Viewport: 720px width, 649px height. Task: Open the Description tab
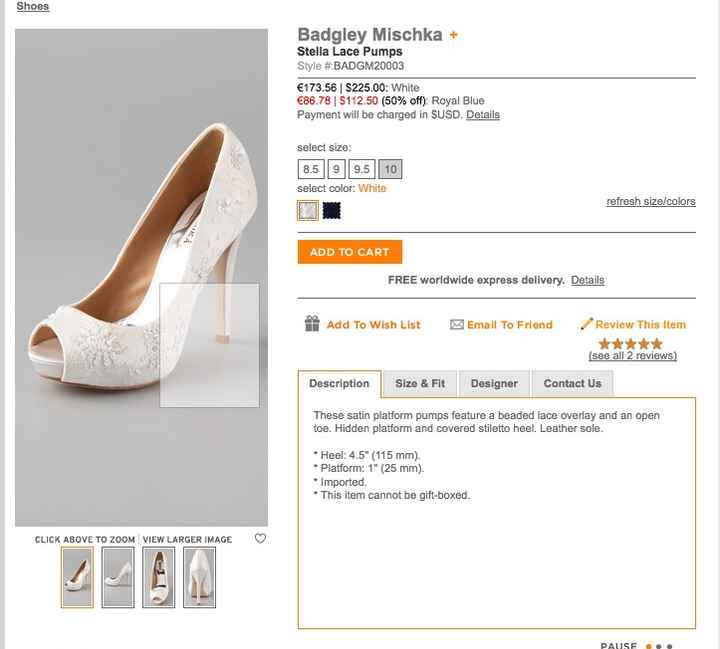(339, 384)
